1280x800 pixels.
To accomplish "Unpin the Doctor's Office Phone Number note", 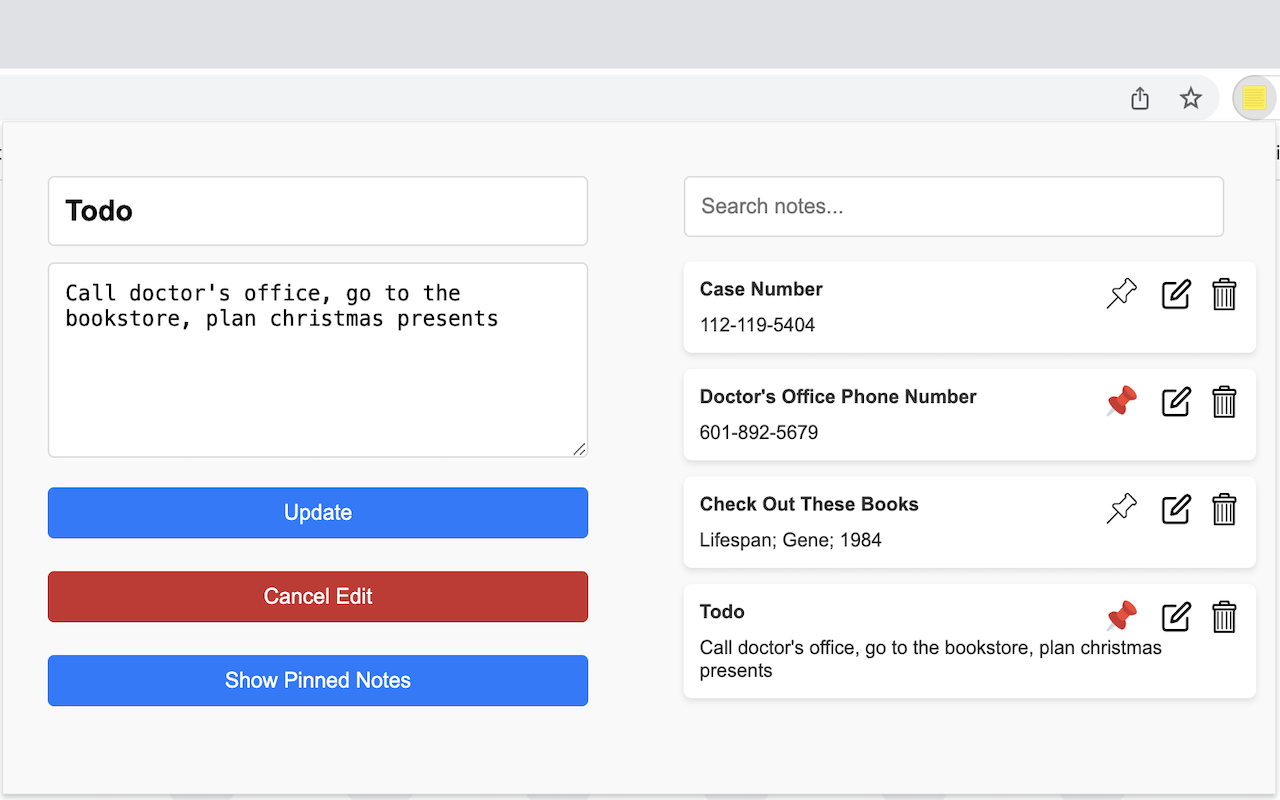I will (1122, 402).
